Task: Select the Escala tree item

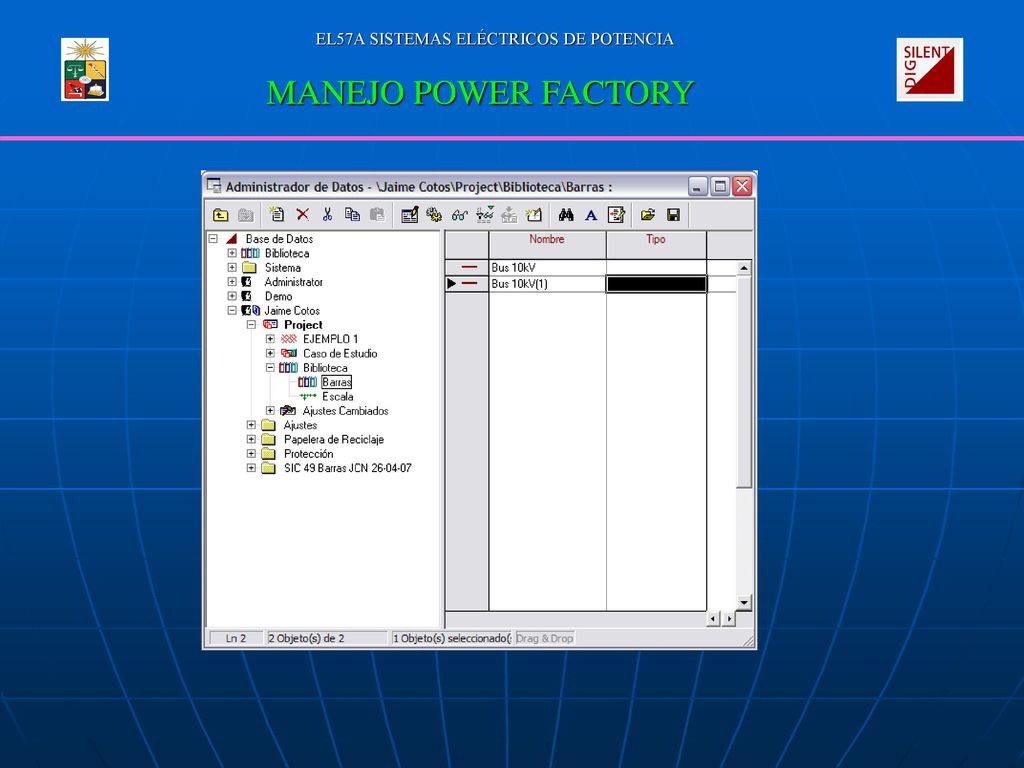Action: point(338,396)
